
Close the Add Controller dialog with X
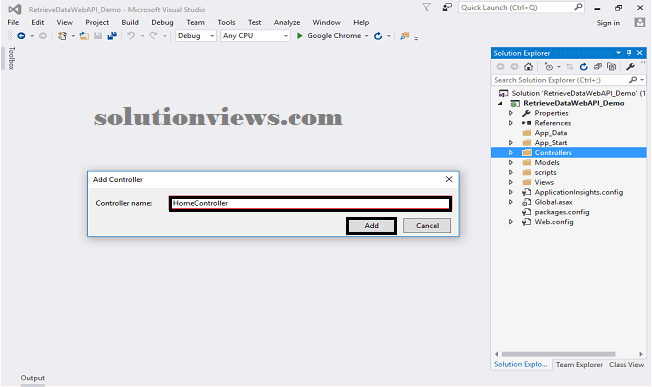click(449, 179)
